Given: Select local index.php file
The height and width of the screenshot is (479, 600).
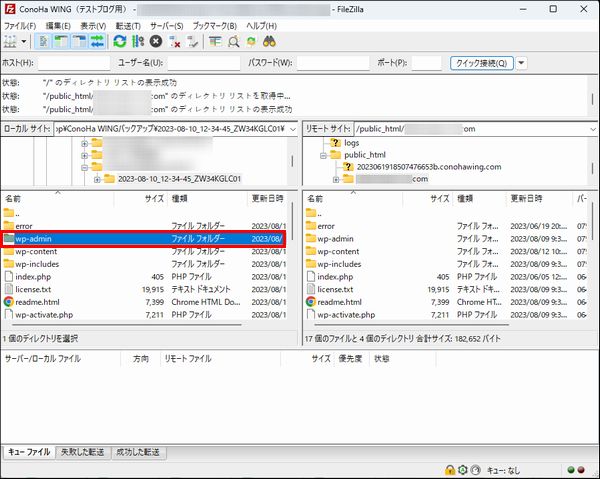Looking at the screenshot, I should pyautogui.click(x=33, y=277).
